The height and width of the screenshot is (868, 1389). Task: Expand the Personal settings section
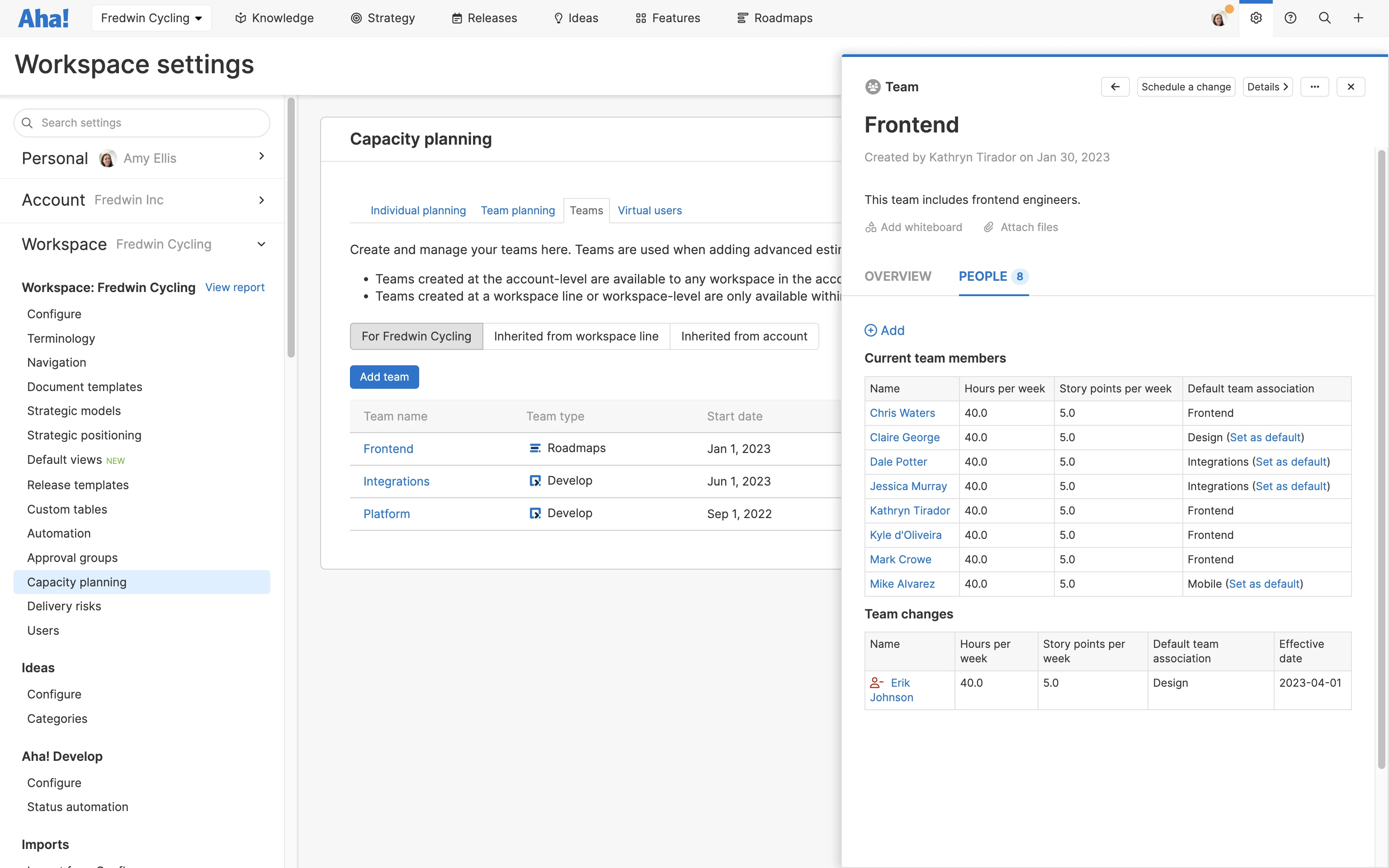[261, 156]
